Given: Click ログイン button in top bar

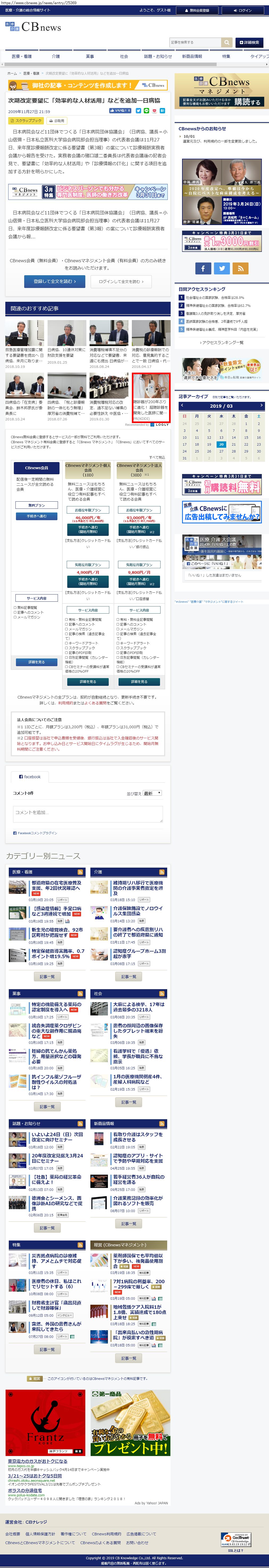Looking at the screenshot, I should tap(243, 10).
